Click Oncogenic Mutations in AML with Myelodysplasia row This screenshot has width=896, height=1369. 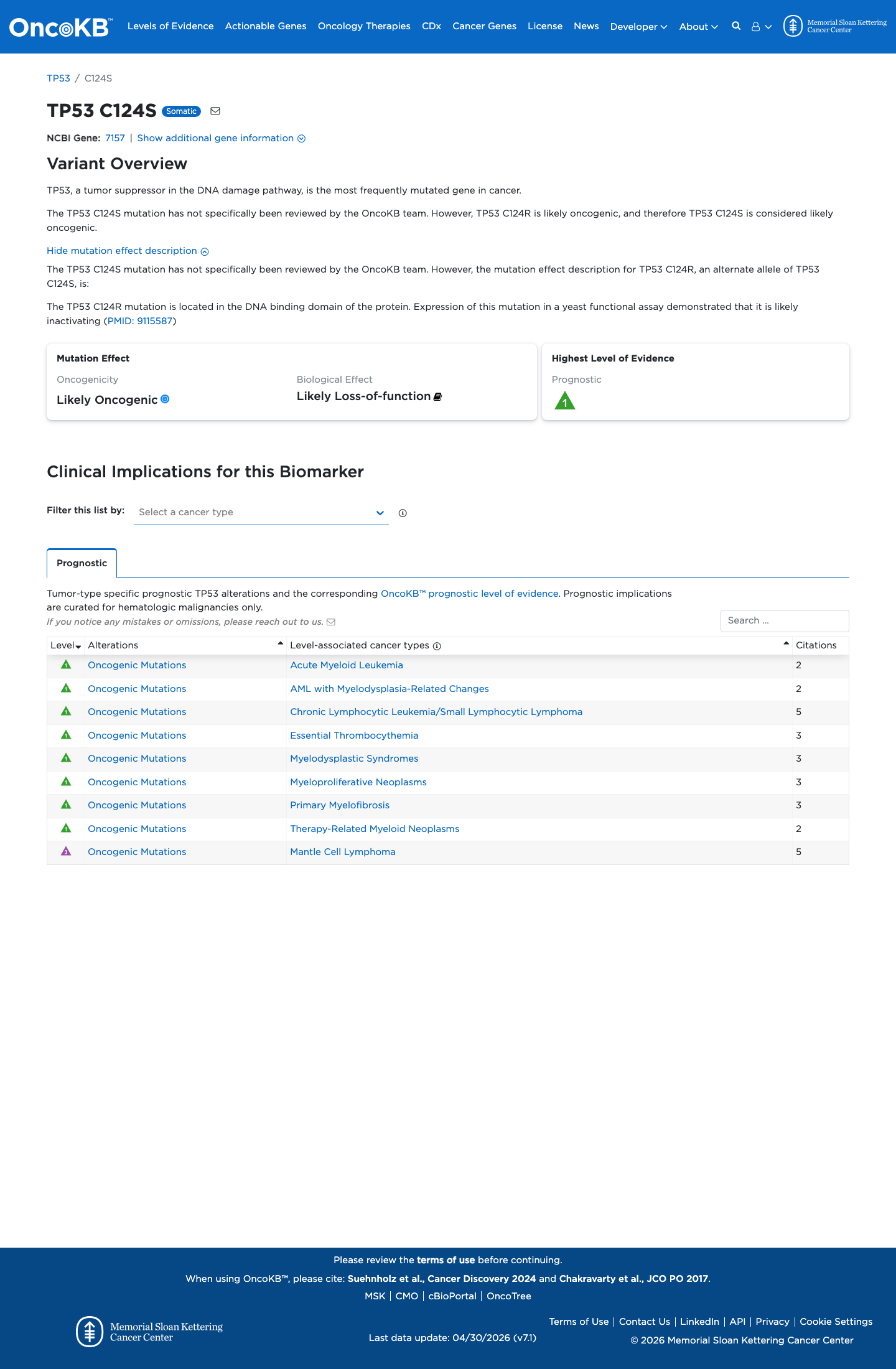click(x=137, y=689)
